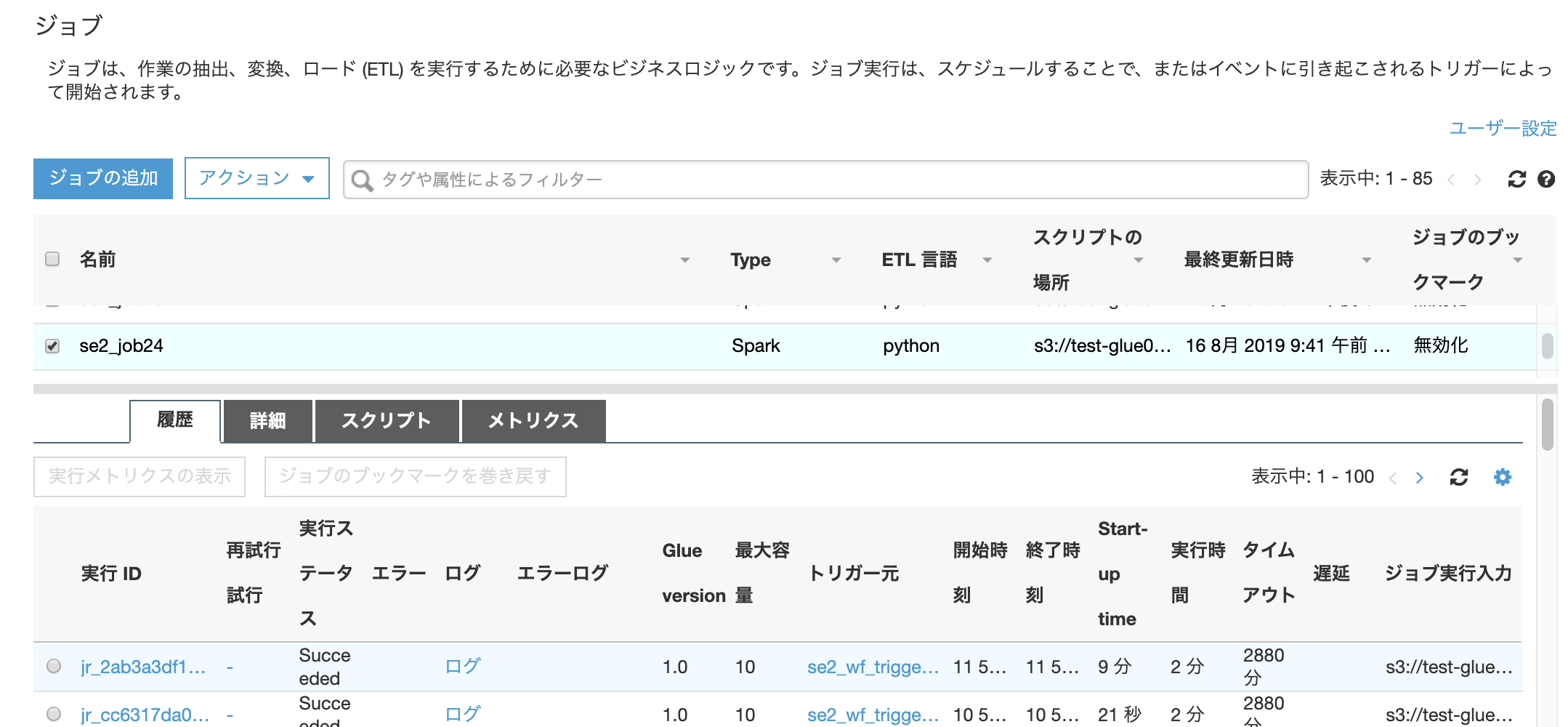
Task: Switch to the スクリプト tab
Action: click(x=385, y=420)
